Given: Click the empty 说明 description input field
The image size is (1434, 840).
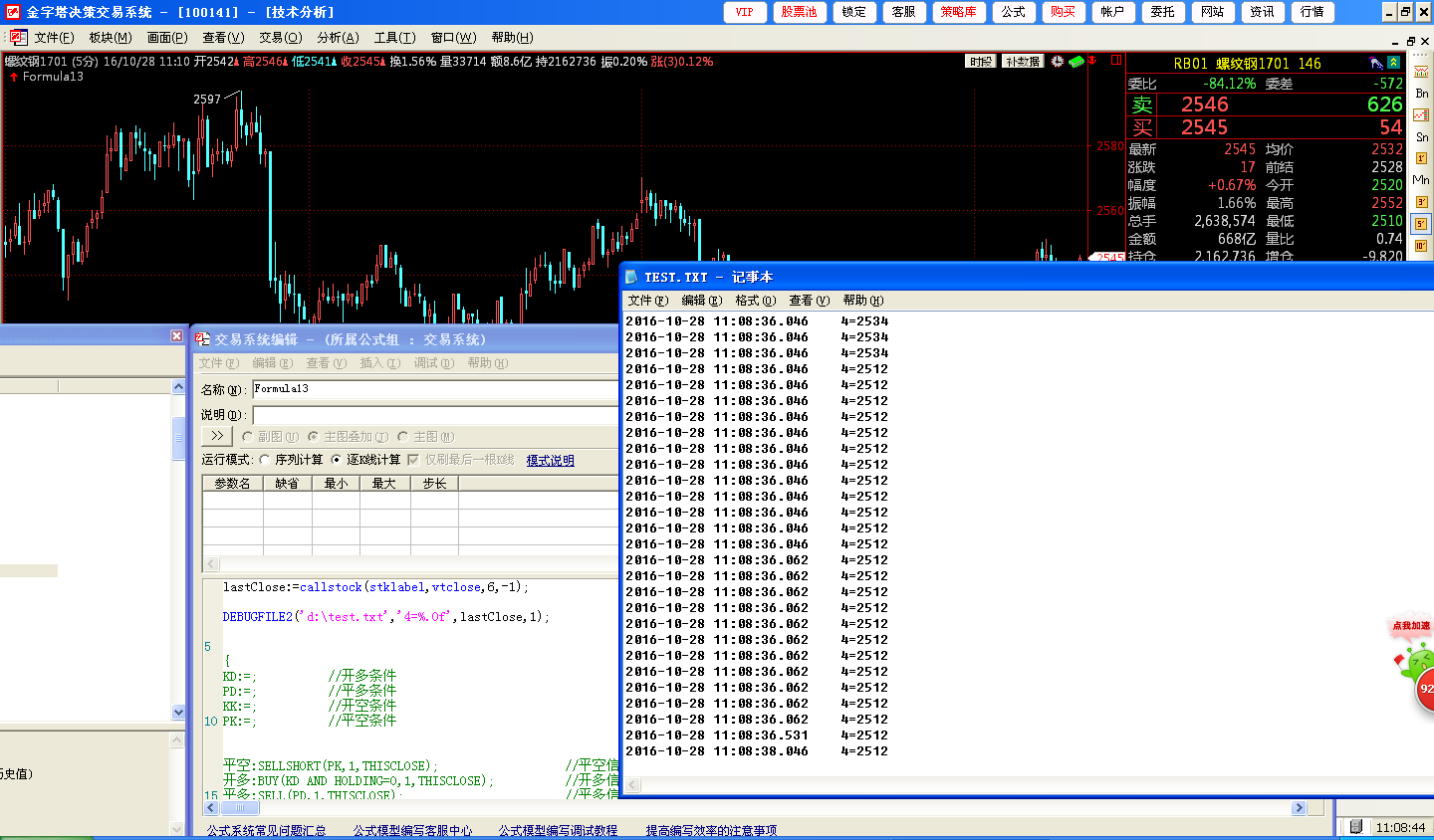Looking at the screenshot, I should pyautogui.click(x=435, y=415).
